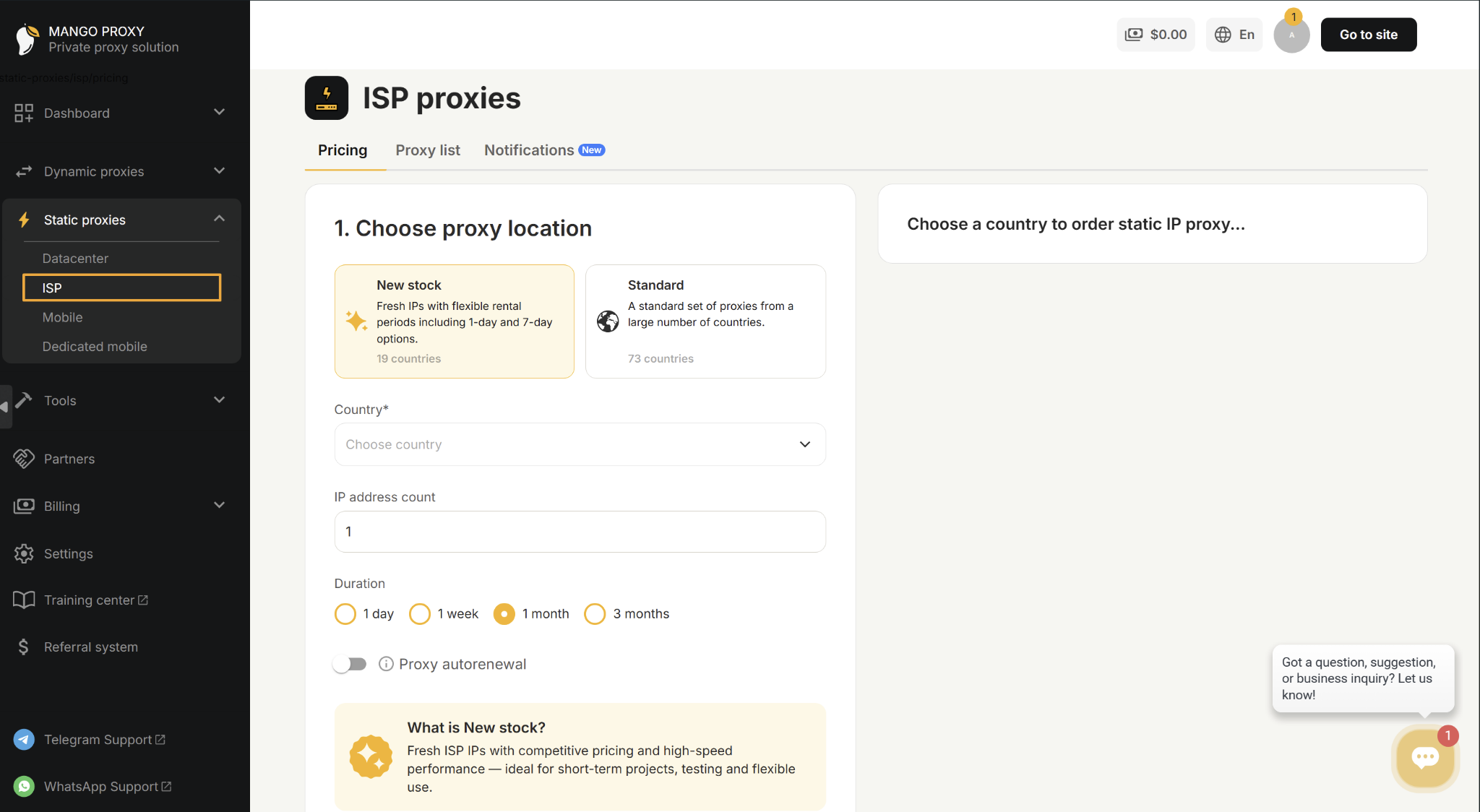1480x812 pixels.
Task: Choose the 1 week duration radio
Action: tap(420, 614)
